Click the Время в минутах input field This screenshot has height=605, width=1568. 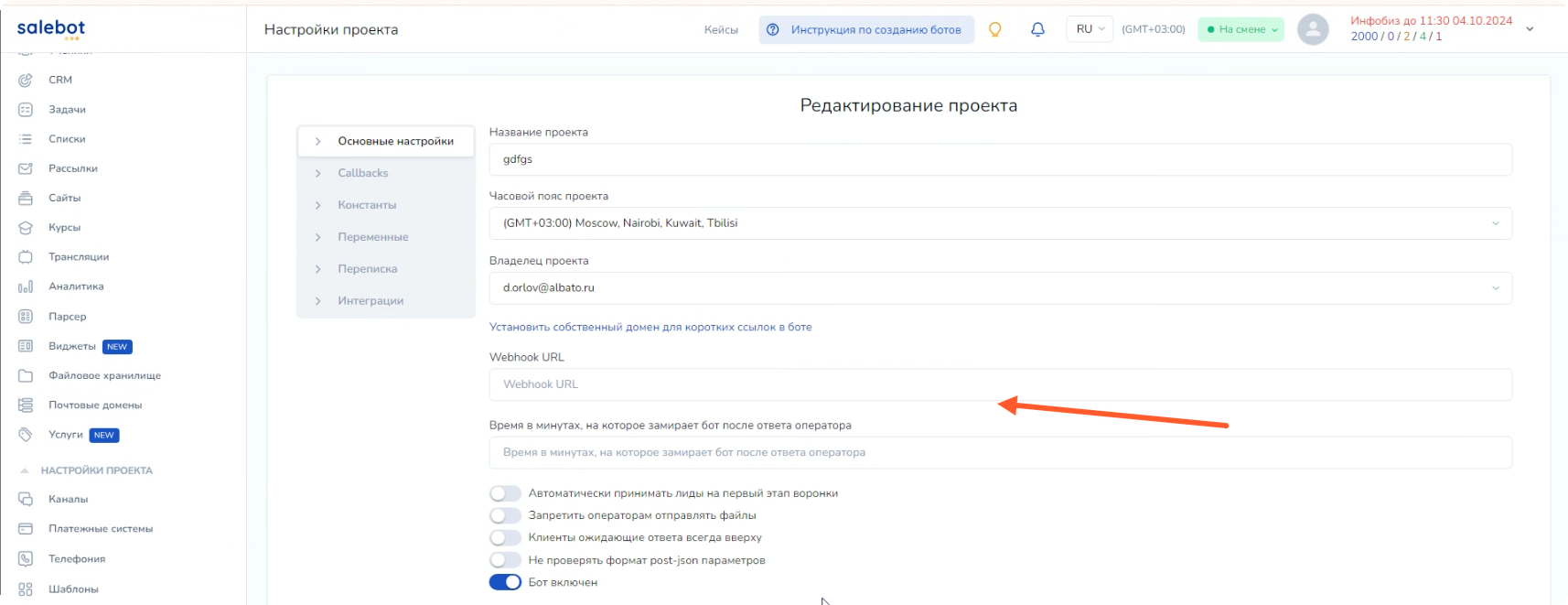[1000, 452]
